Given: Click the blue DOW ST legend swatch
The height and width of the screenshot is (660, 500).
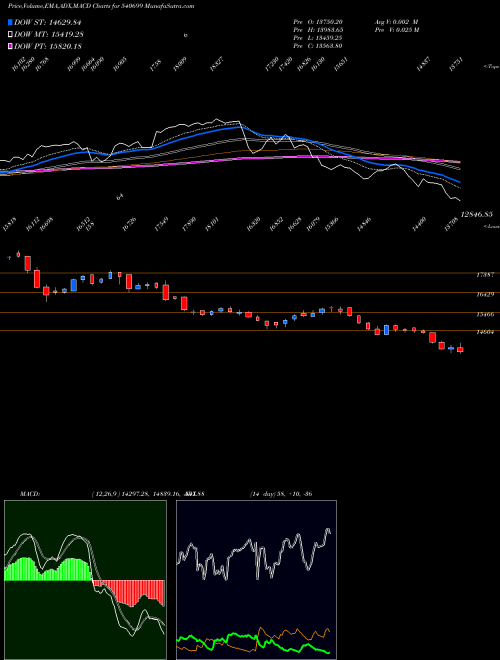Looking at the screenshot, I should click(11, 22).
